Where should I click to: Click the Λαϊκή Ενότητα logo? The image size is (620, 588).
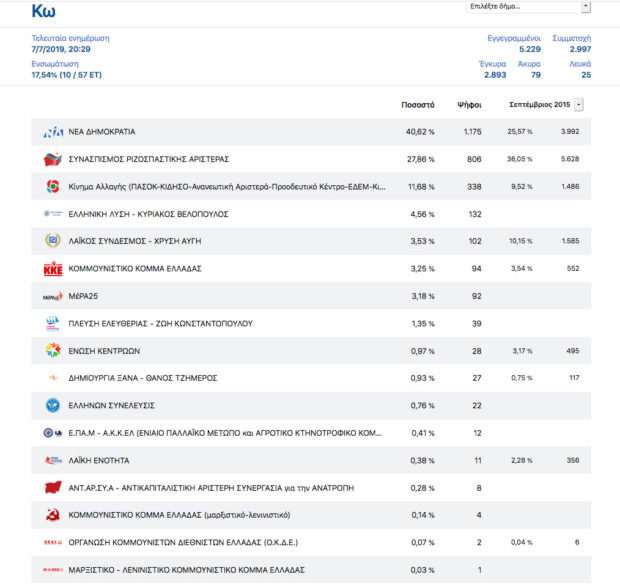pyautogui.click(x=53, y=460)
